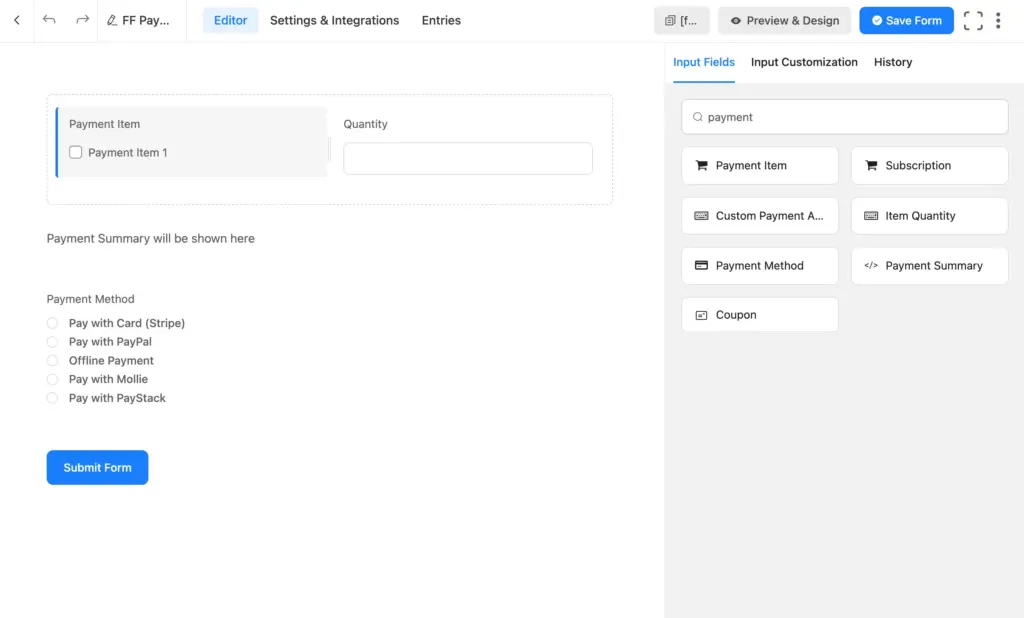Click the back arrow icon
The image size is (1024, 618).
click(x=17, y=20)
